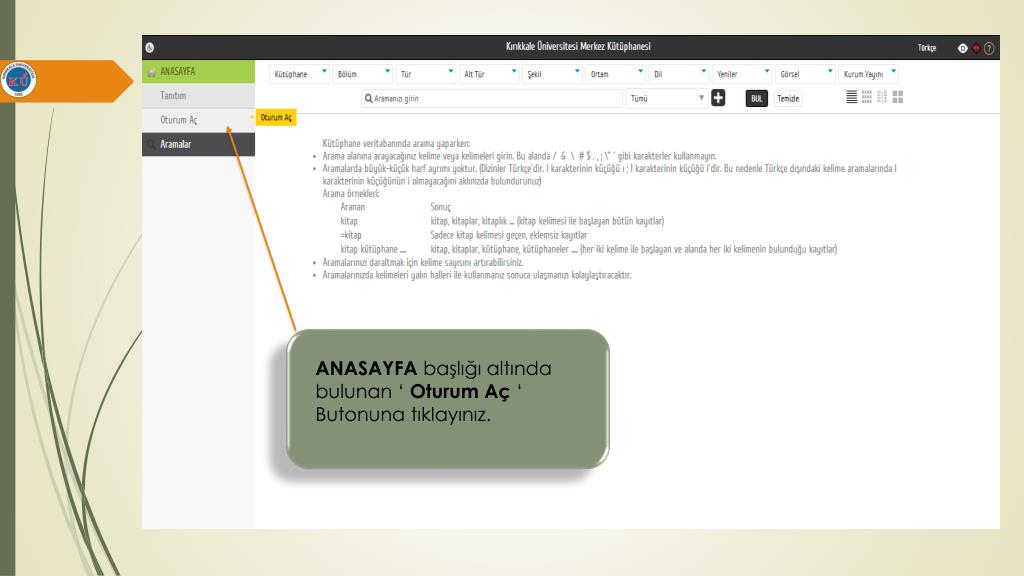Open the Tür dropdown
Viewport: 1024px width, 576px height.
tap(426, 74)
